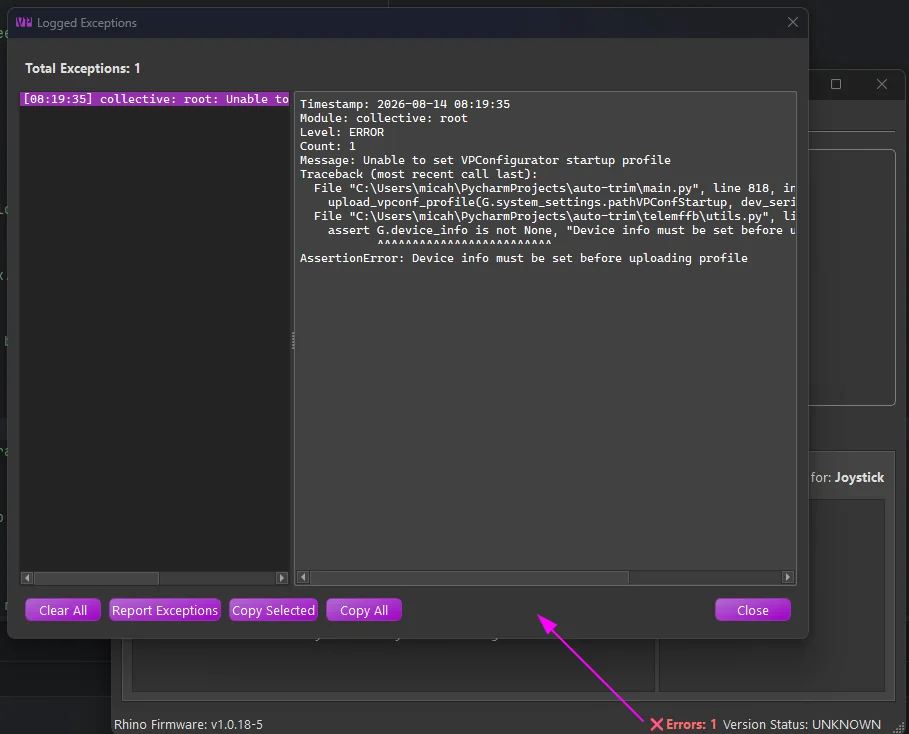The image size is (909, 734).
Task: Select the 08:19:35 collective exception entry
Action: 155,99
